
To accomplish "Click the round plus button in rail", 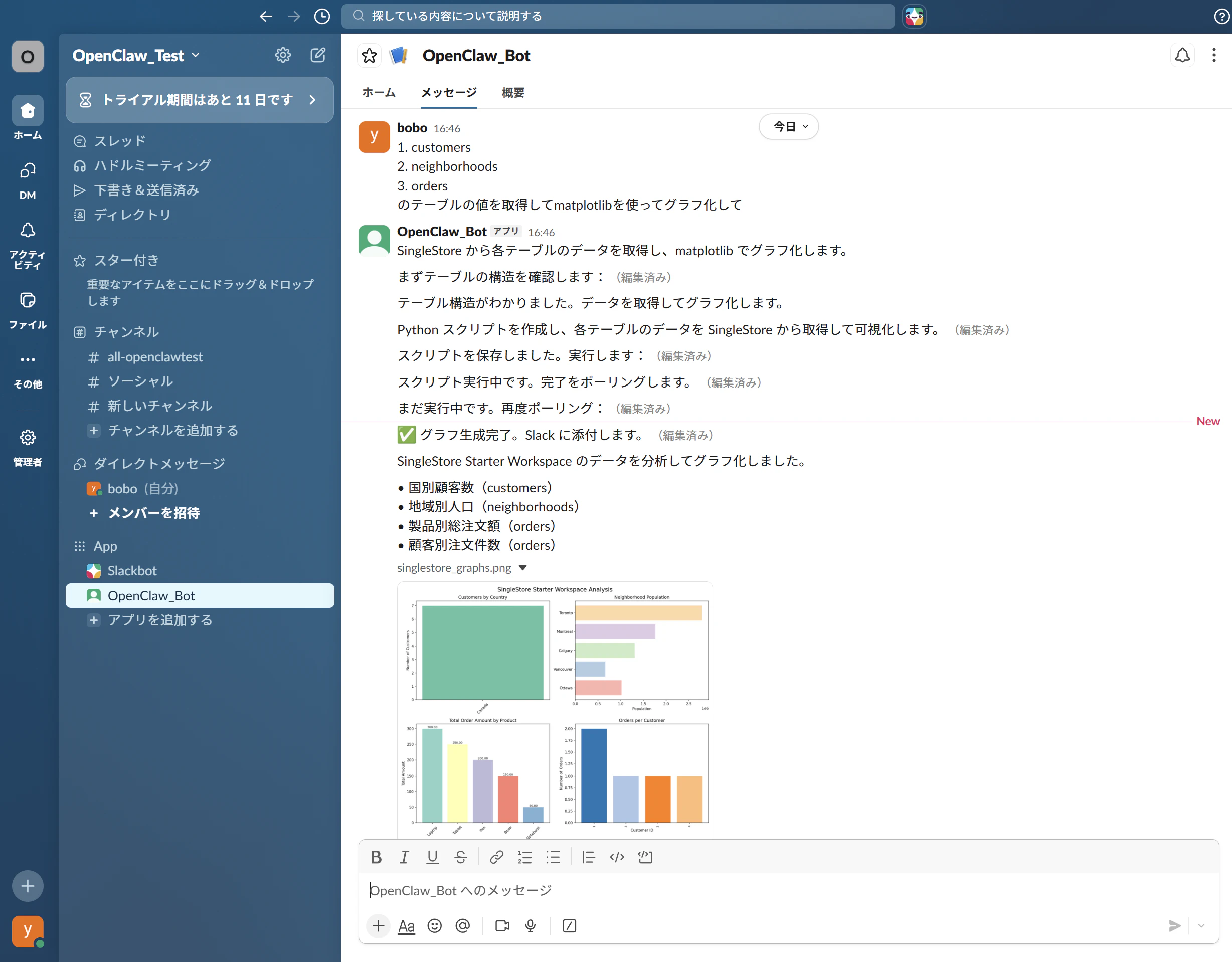I will point(28,886).
